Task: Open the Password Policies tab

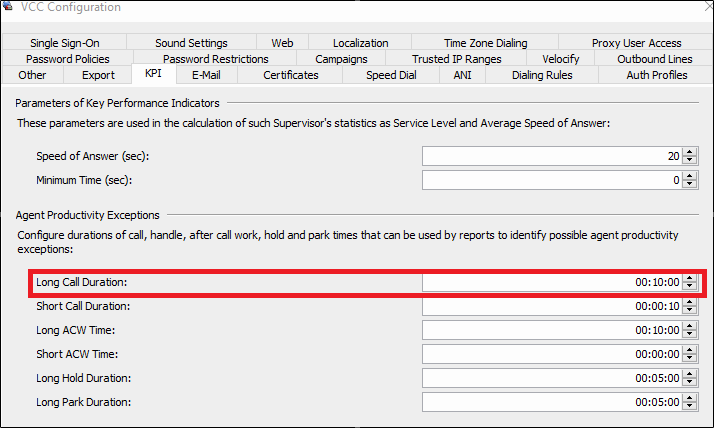Action: [x=68, y=59]
